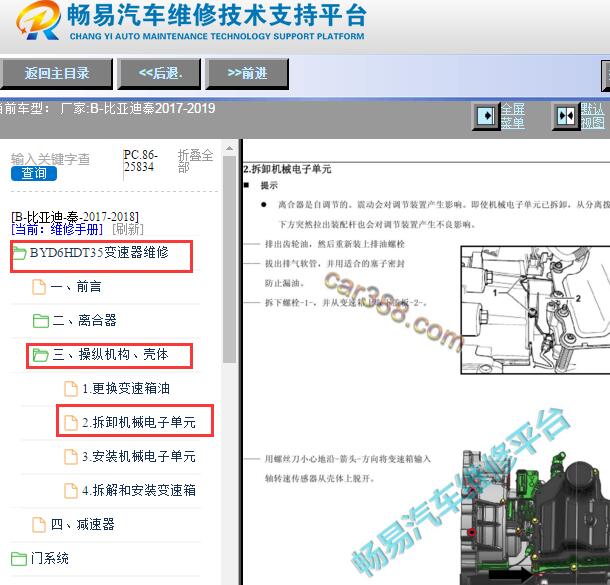Click document icon next to 4.拆解和安装变速箱

tap(71, 490)
